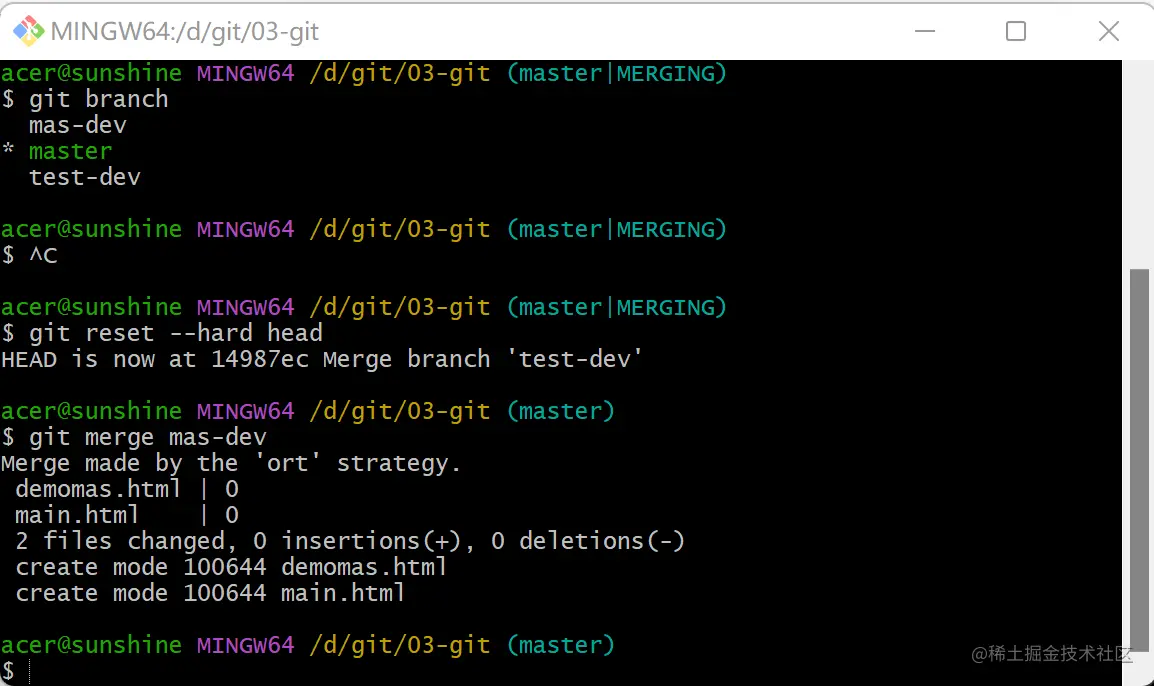Minimize the MINGW64 terminal window
The width and height of the screenshot is (1154, 686).
point(924,31)
